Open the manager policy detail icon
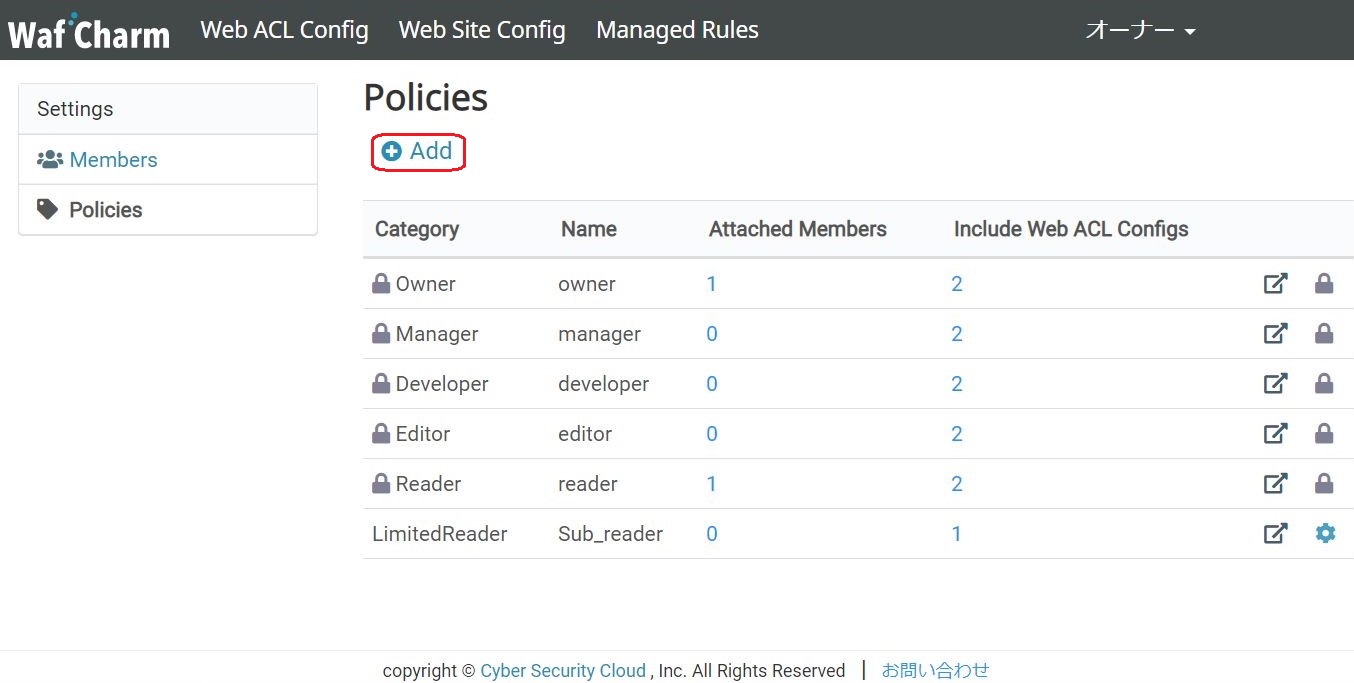The image size is (1354, 683). click(x=1275, y=334)
